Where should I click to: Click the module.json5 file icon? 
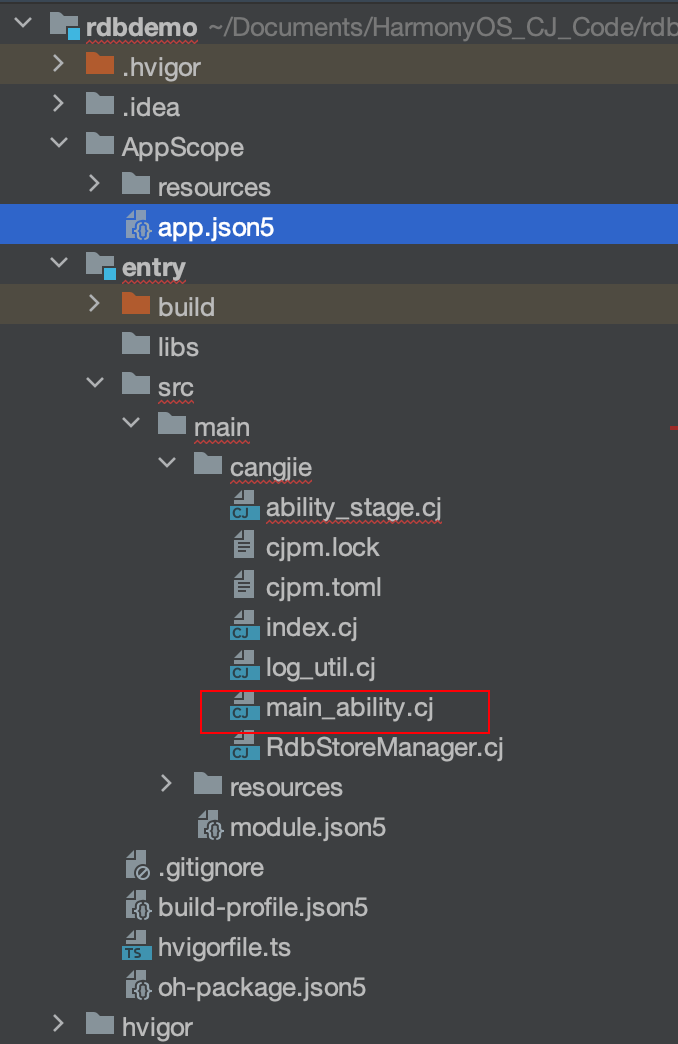[208, 828]
